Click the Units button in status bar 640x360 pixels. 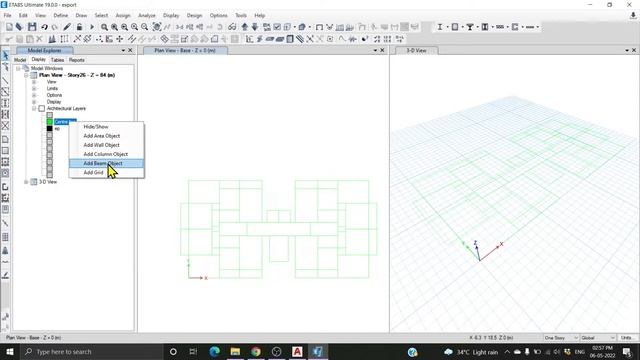(x=627, y=338)
